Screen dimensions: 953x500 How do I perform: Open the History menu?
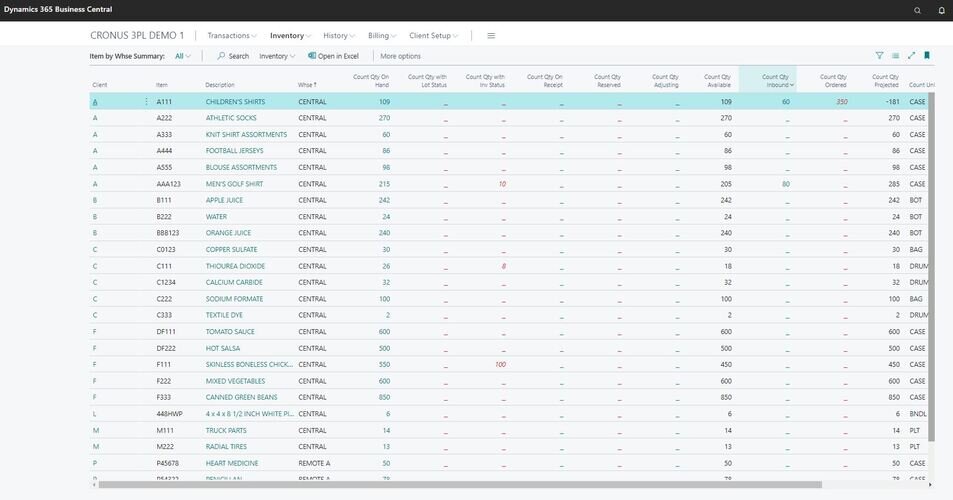click(x=339, y=36)
